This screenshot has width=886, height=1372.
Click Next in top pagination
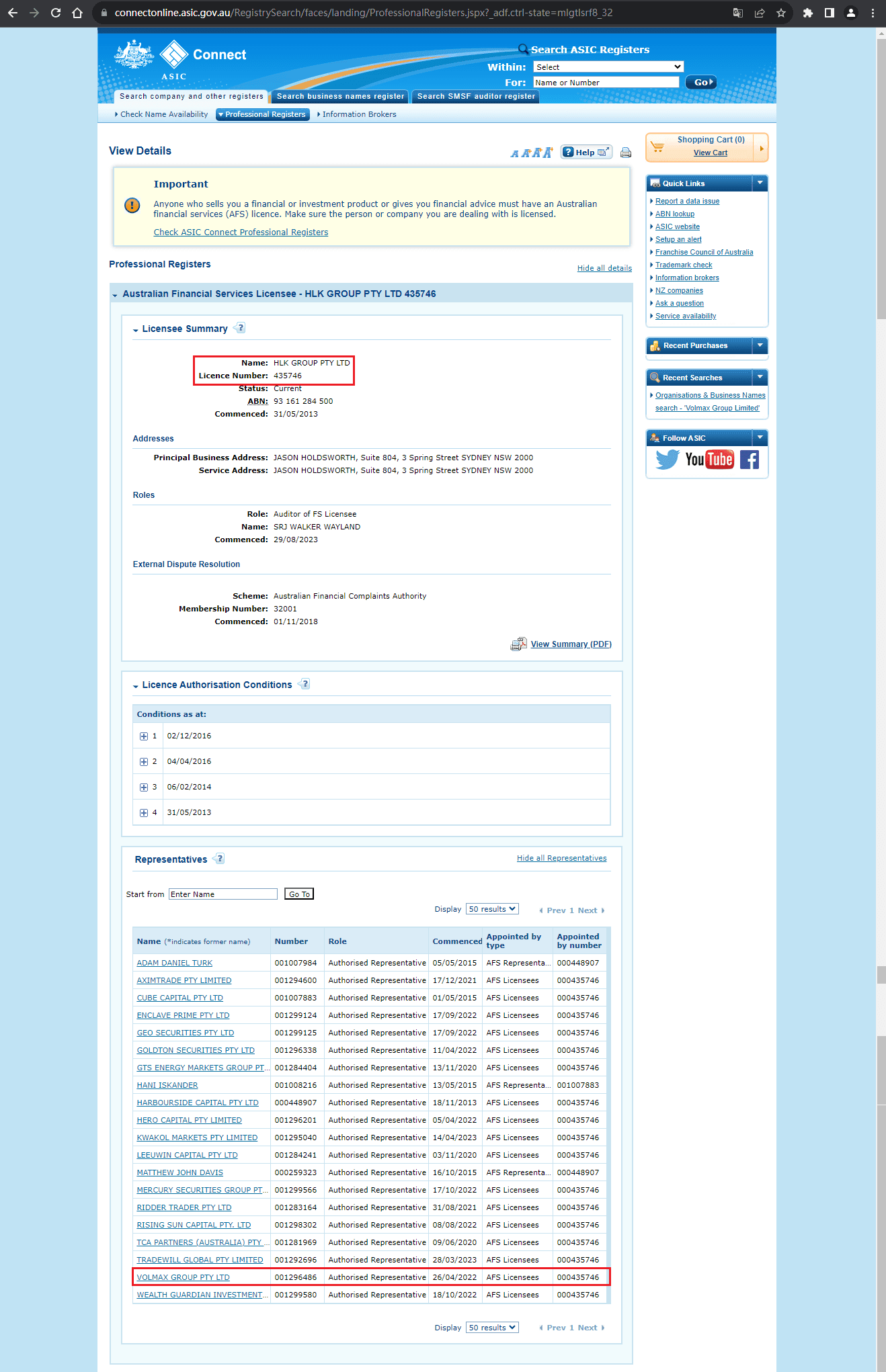(x=591, y=910)
